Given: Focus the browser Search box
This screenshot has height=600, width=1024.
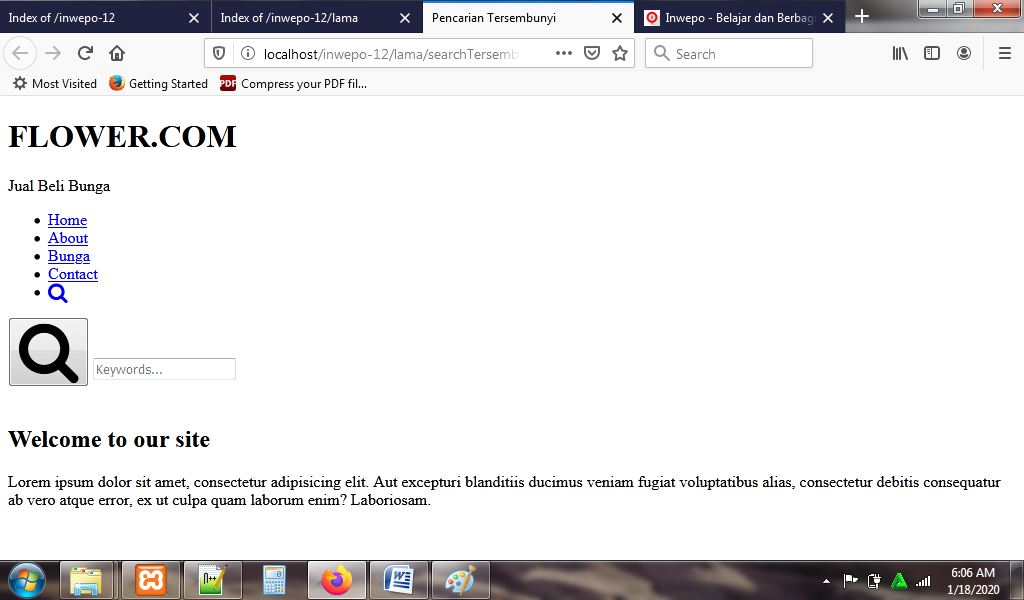Looking at the screenshot, I should 729,54.
